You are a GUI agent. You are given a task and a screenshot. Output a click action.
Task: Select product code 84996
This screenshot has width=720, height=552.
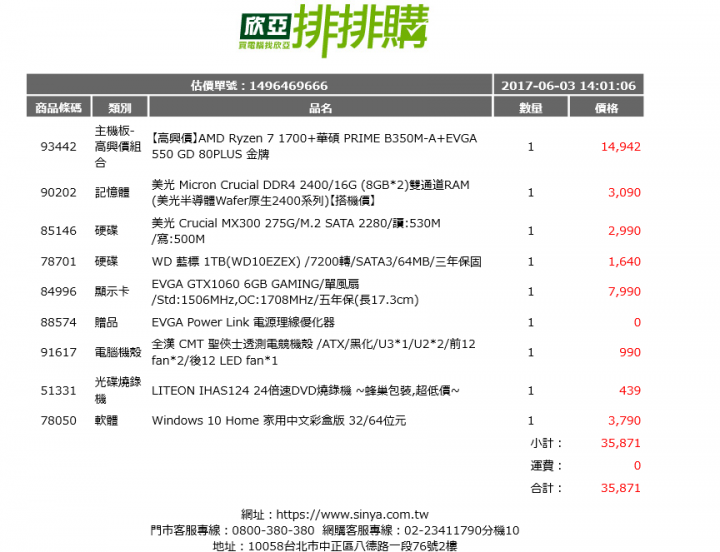[x=58, y=291]
